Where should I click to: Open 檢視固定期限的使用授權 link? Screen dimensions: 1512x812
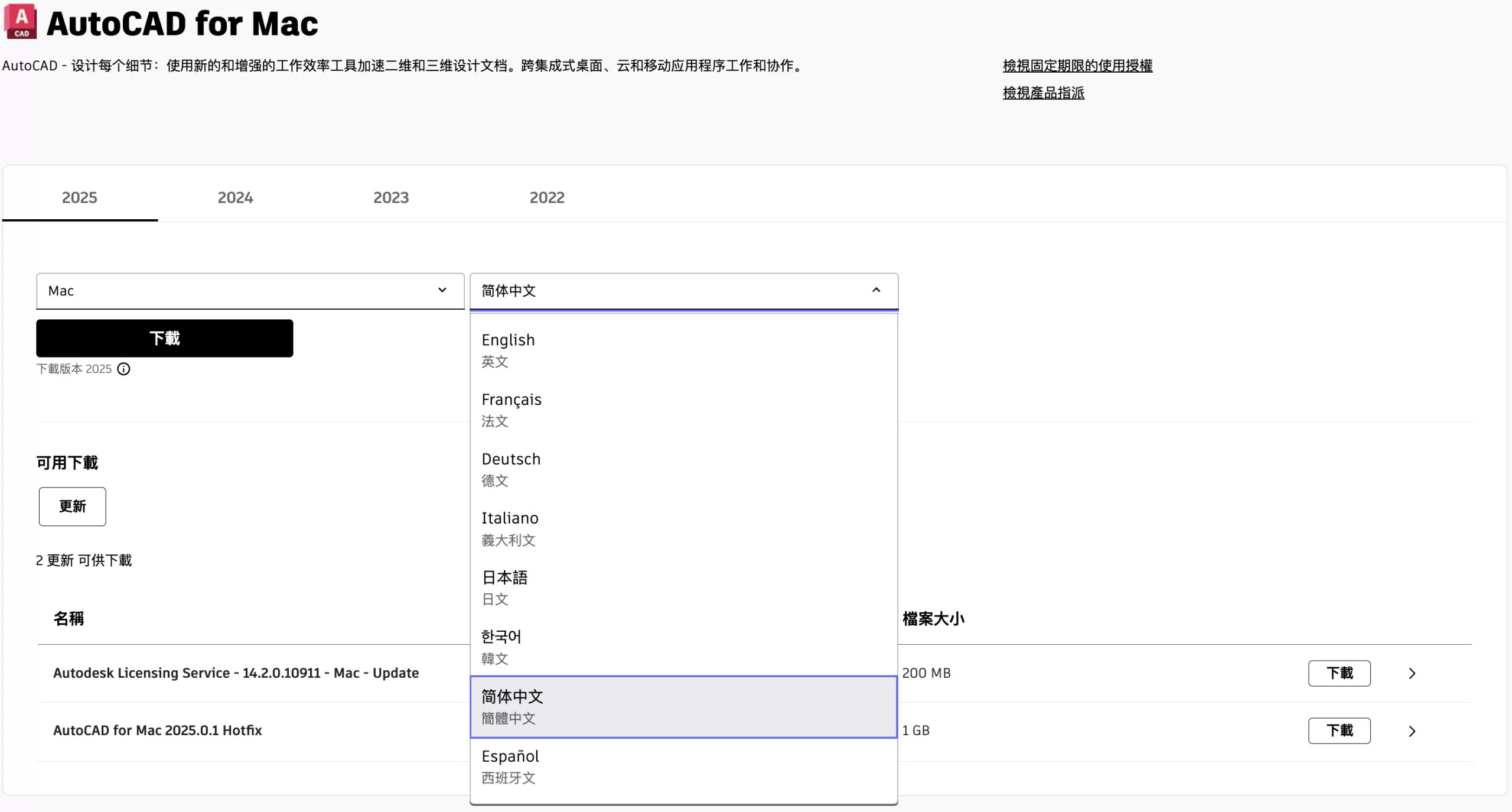coord(1077,66)
